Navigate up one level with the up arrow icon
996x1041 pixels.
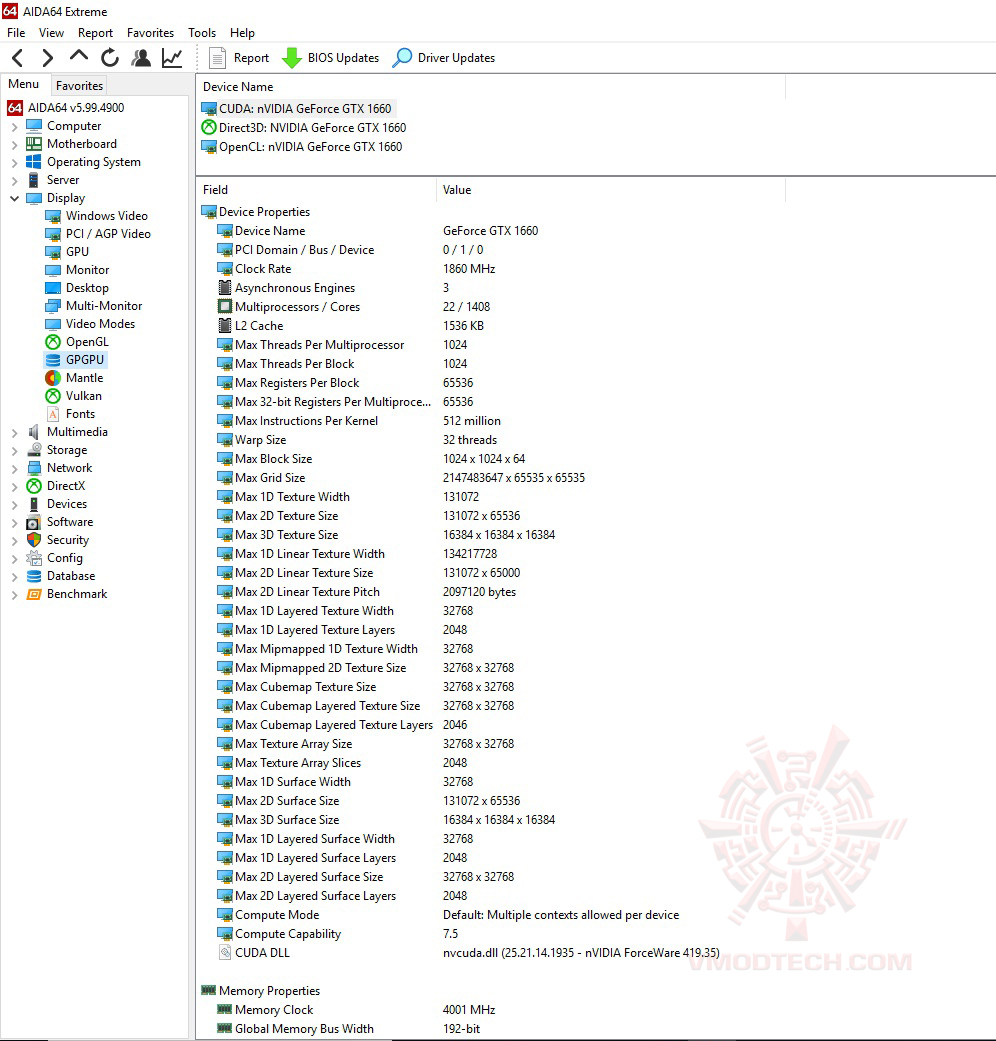79,56
